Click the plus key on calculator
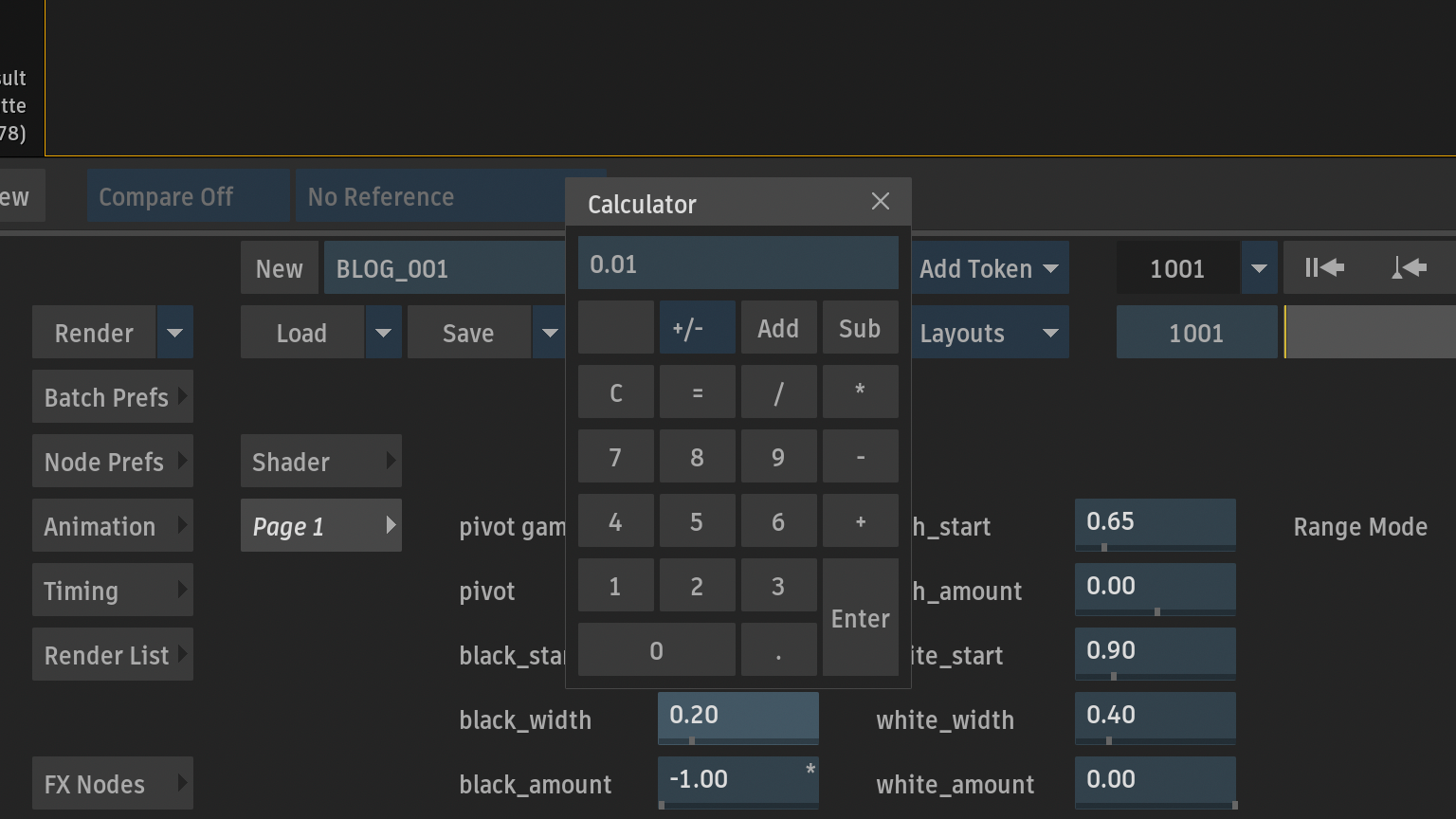1456x819 pixels. 861,521
